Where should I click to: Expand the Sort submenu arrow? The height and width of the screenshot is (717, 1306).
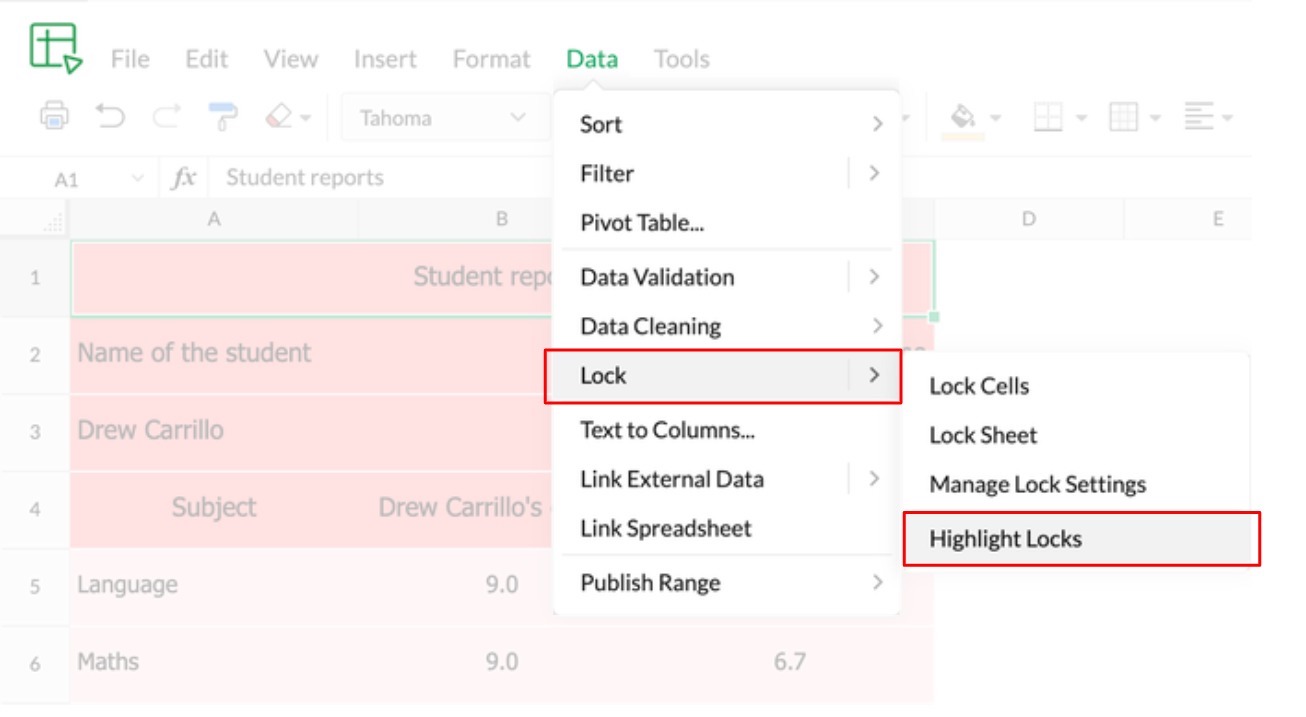point(877,124)
